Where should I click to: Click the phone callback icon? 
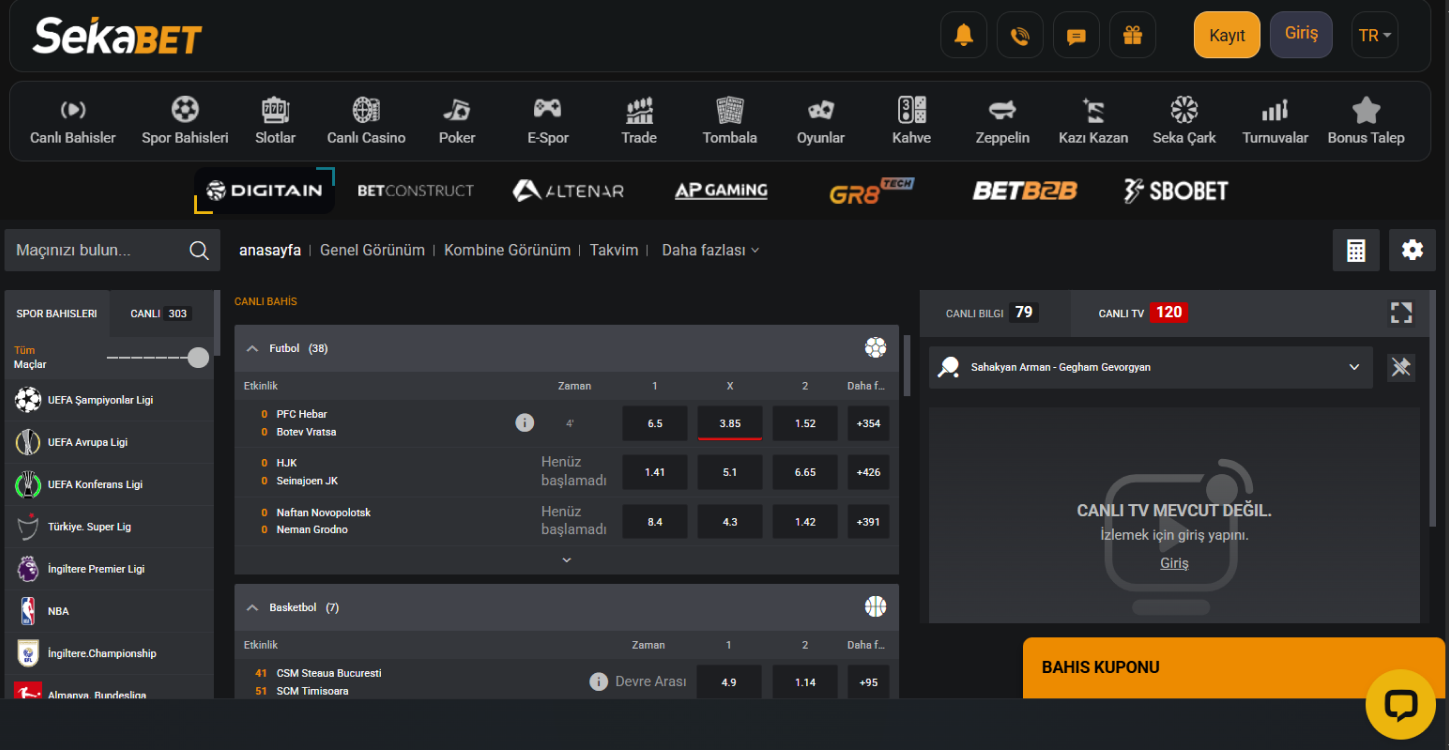point(1020,35)
